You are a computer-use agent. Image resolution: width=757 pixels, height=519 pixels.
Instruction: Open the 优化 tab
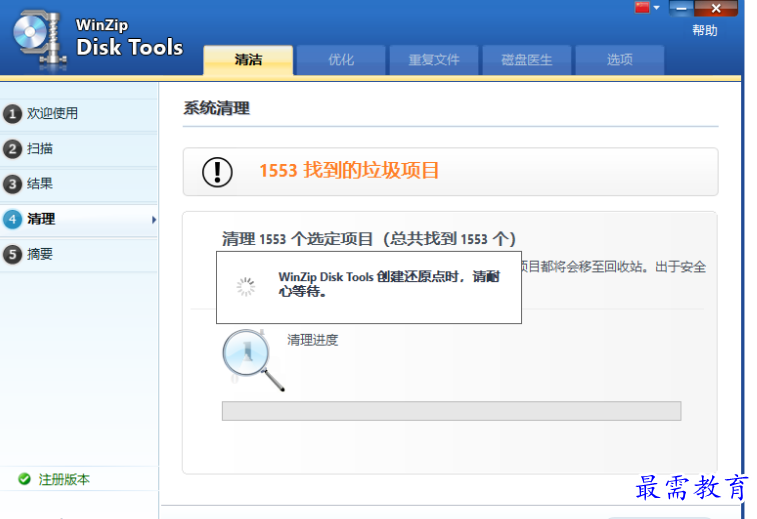coord(341,60)
